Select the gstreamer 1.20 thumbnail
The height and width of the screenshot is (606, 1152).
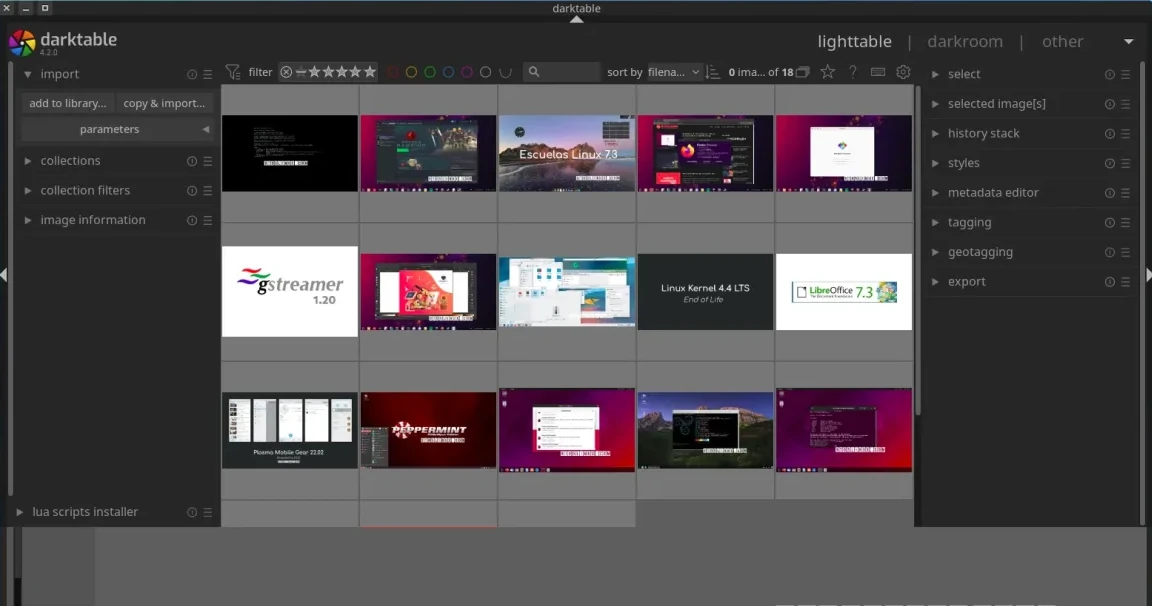(289, 292)
